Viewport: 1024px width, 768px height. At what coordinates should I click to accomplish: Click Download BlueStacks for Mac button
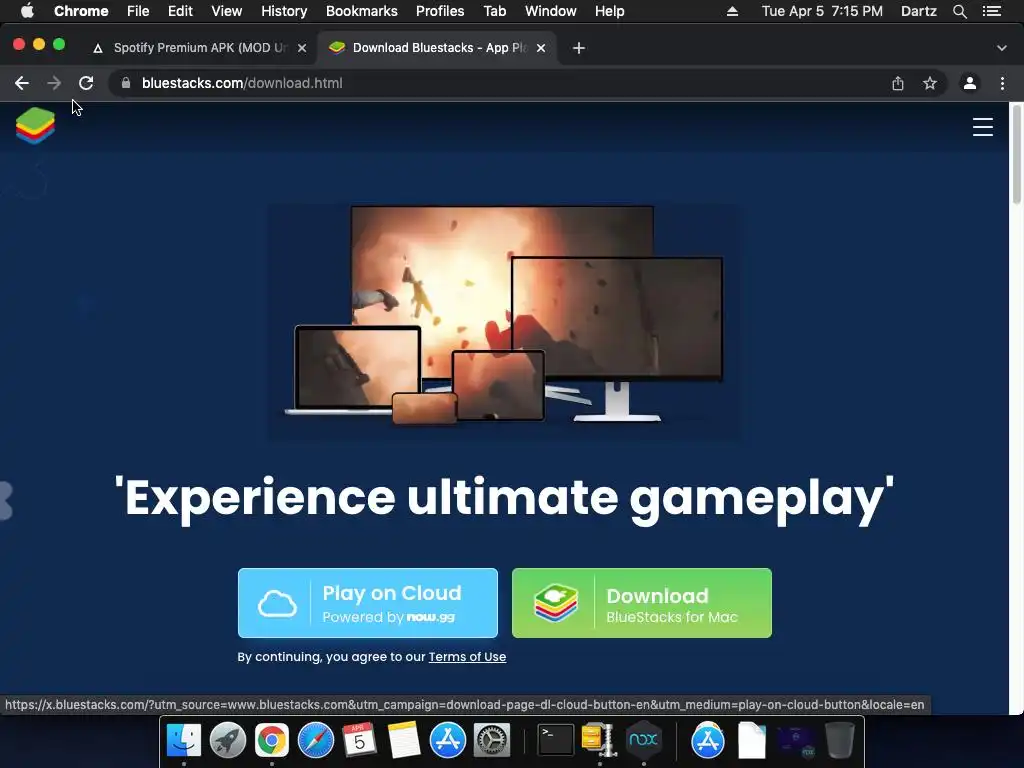point(642,603)
